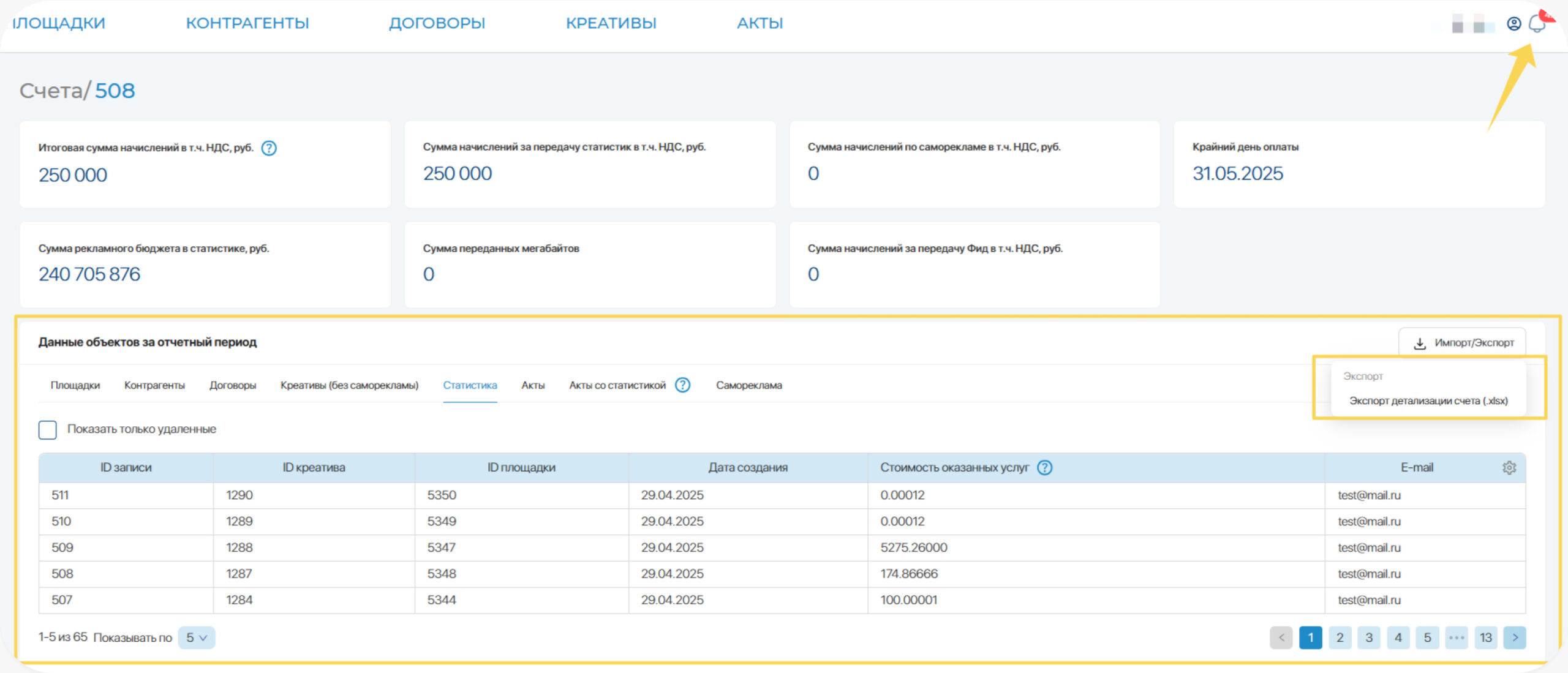Click help icon next to Акты со статистикой
This screenshot has height=673, width=1568.
pos(682,385)
